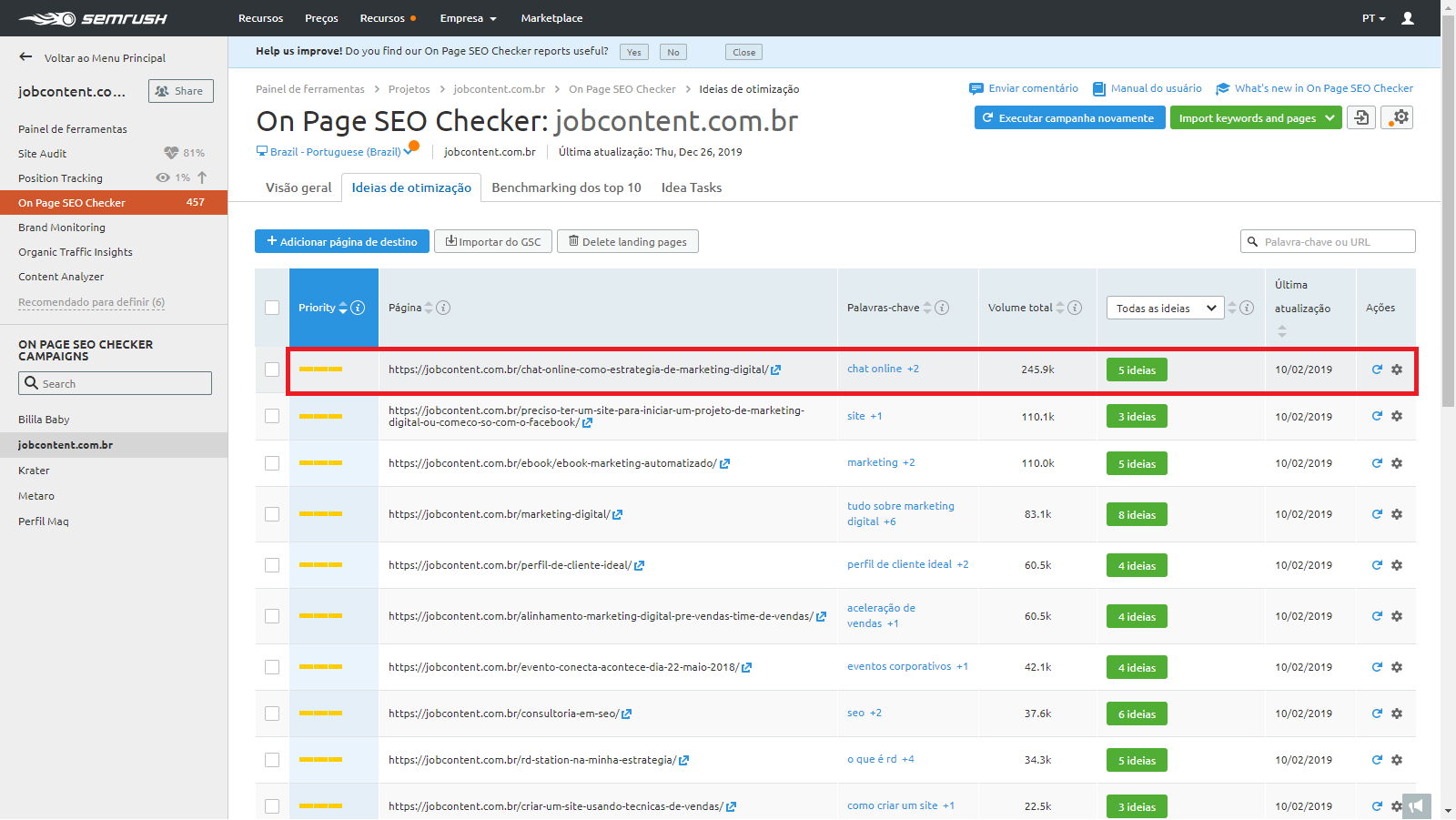Viewport: 1456px width, 820px height.
Task: Check the perfil-de-cliente-ideal row checkbox
Action: click(x=272, y=565)
